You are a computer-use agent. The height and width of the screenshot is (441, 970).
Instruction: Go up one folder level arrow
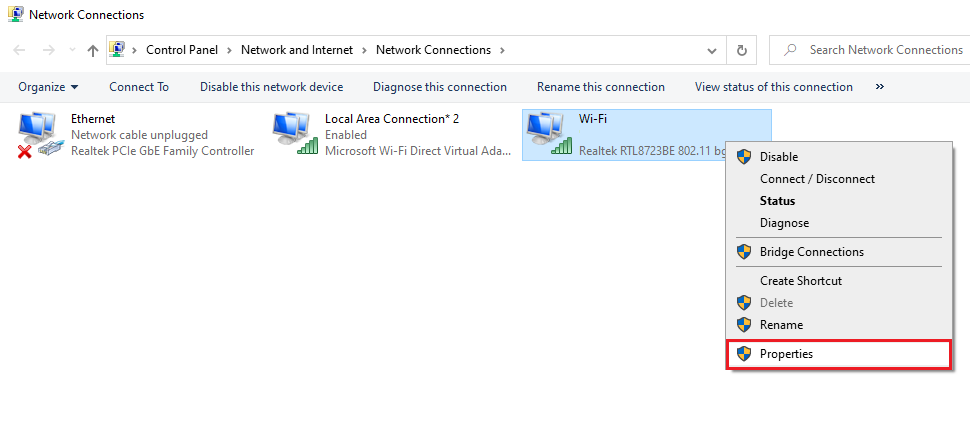92,50
